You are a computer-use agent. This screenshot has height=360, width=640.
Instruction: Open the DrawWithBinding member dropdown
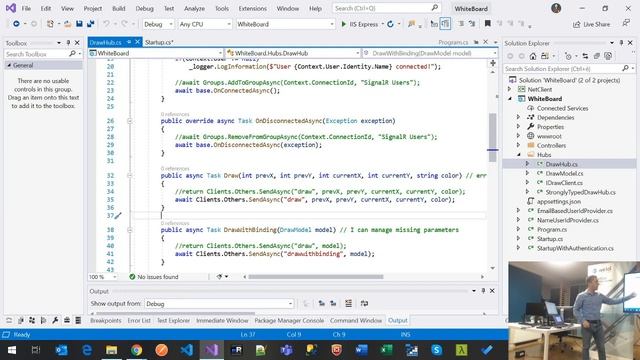point(430,53)
